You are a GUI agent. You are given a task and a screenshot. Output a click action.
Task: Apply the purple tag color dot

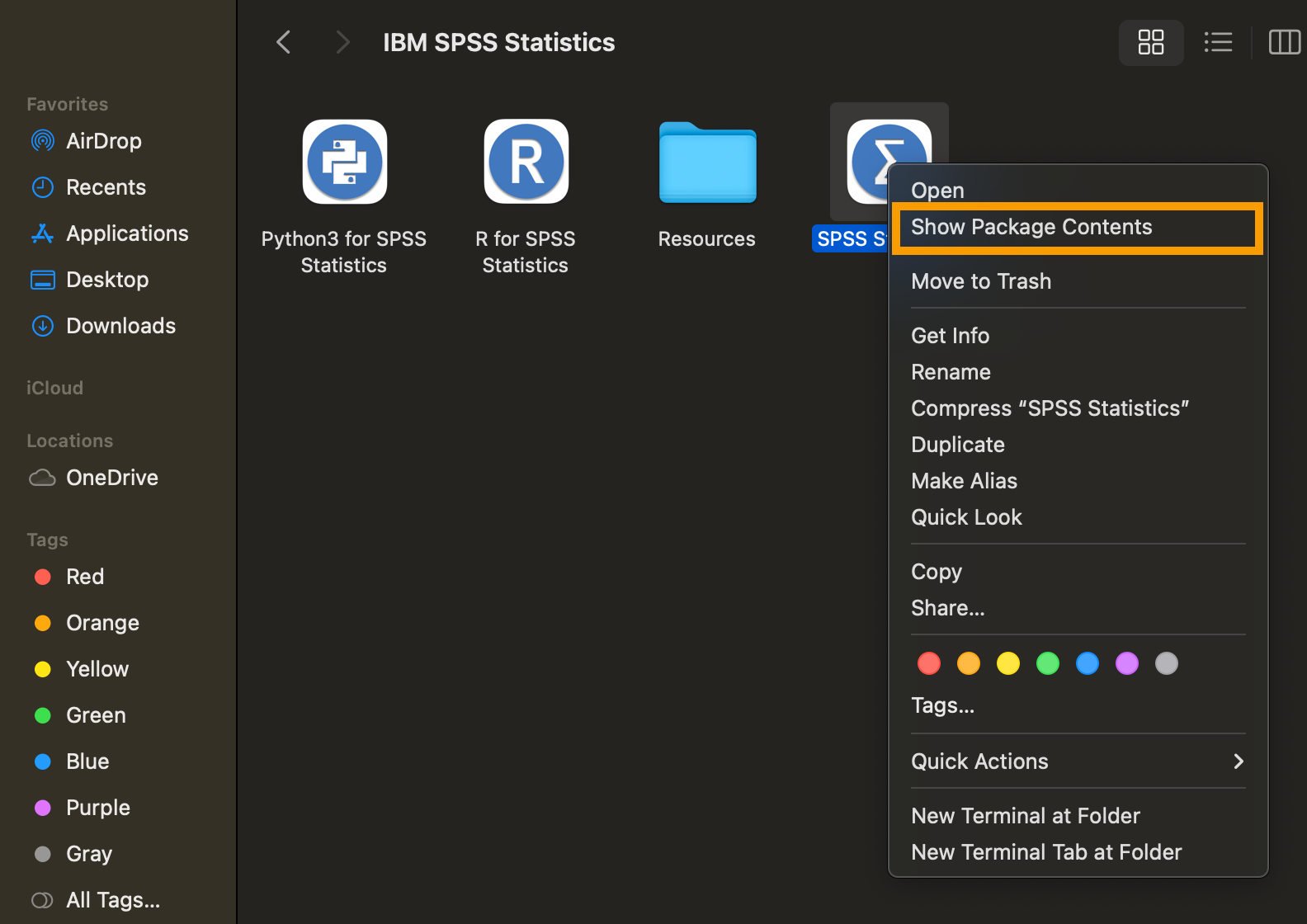1127,663
